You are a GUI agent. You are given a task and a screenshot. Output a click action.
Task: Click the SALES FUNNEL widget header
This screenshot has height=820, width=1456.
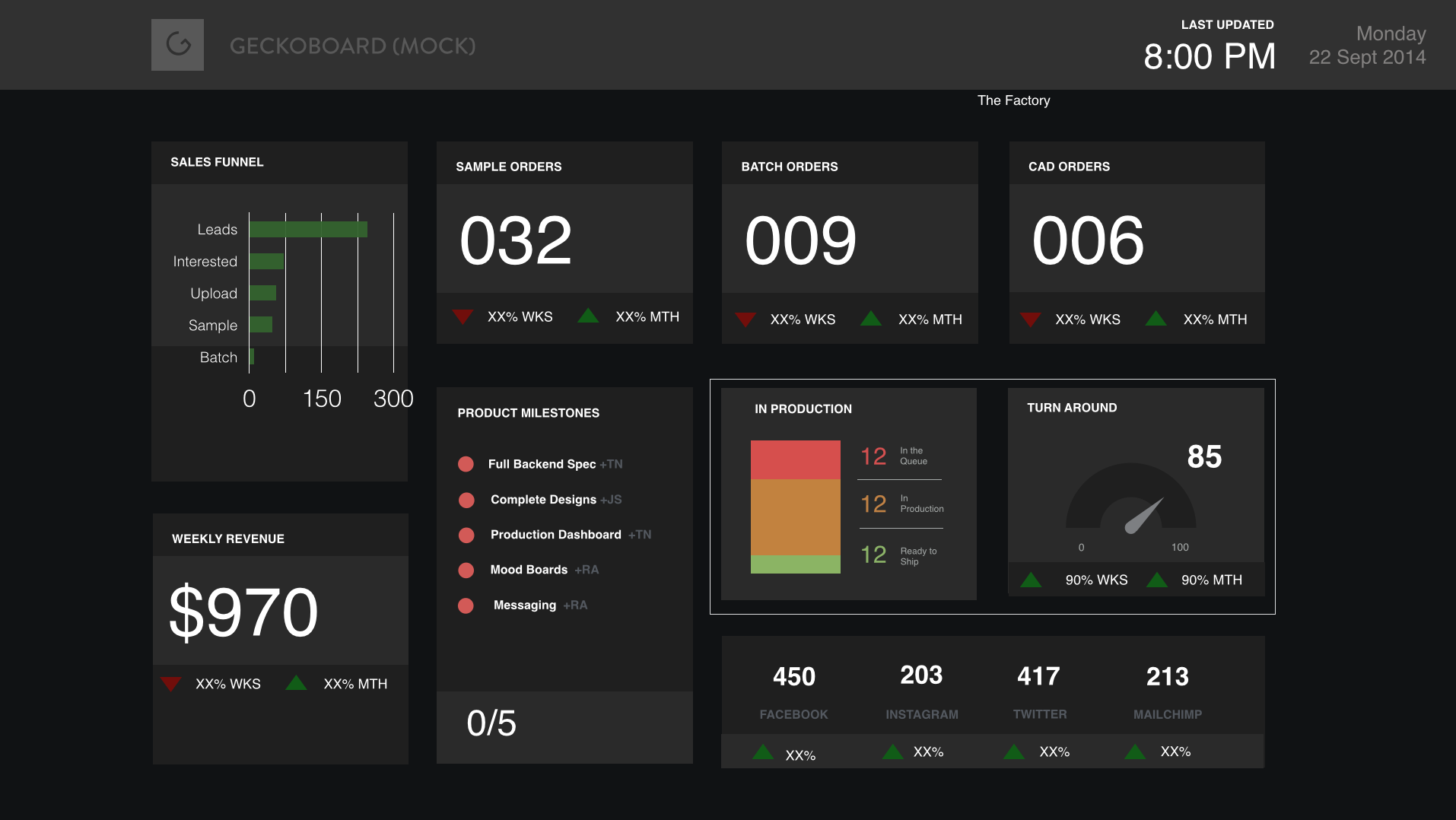217,162
